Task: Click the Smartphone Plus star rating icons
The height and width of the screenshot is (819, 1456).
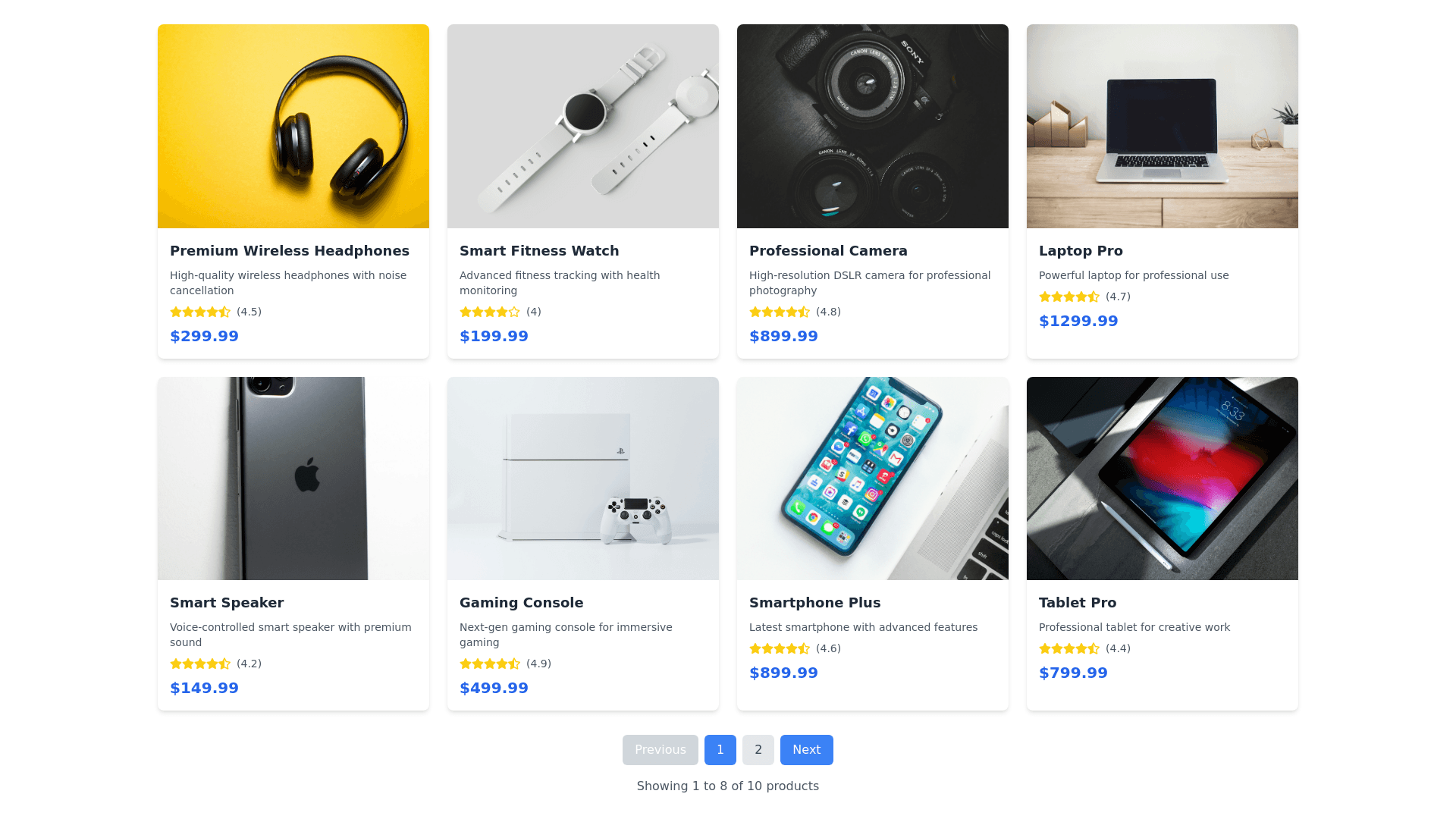Action: click(x=780, y=648)
